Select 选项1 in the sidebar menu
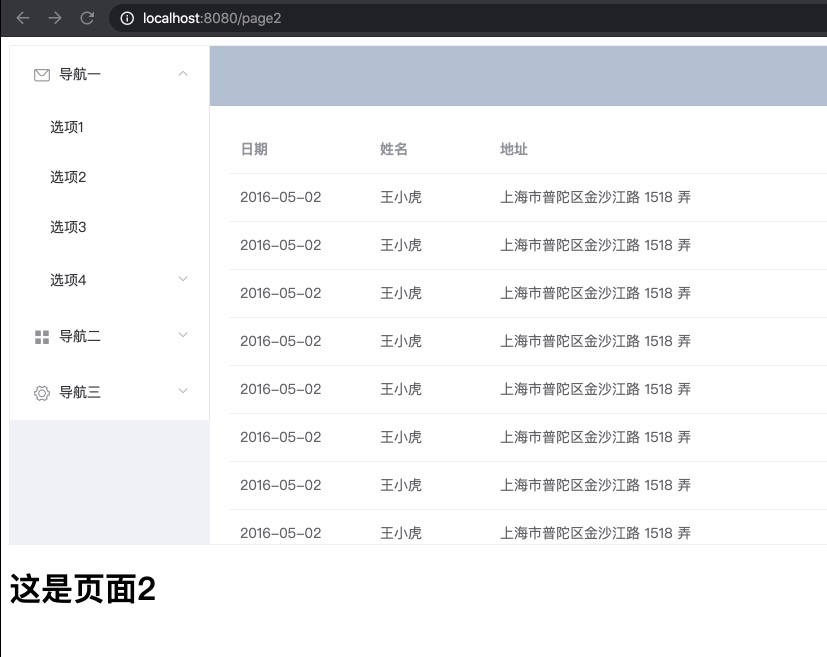827x657 pixels. [x=68, y=127]
